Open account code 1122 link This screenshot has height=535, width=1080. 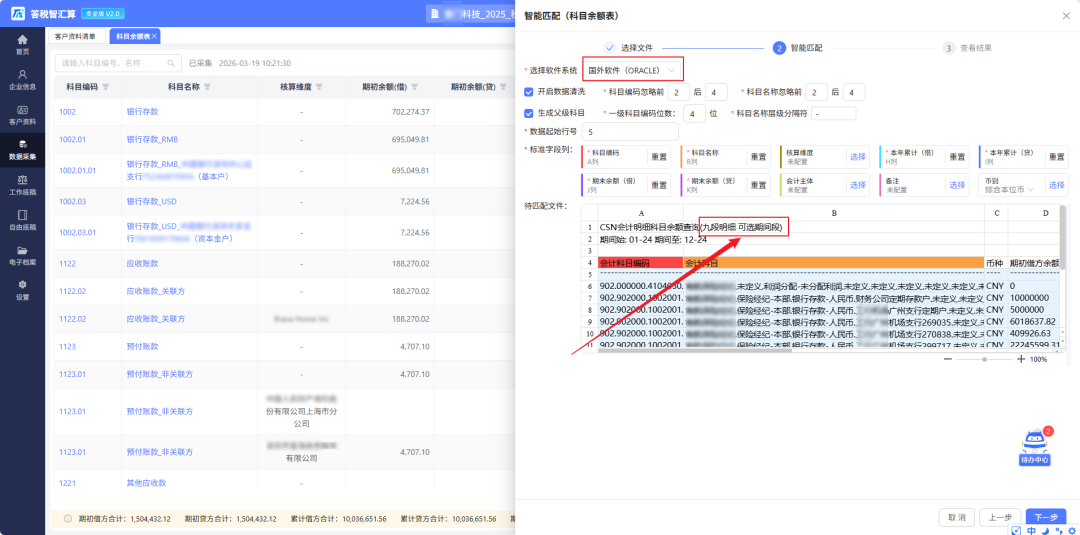pyautogui.click(x=68, y=264)
